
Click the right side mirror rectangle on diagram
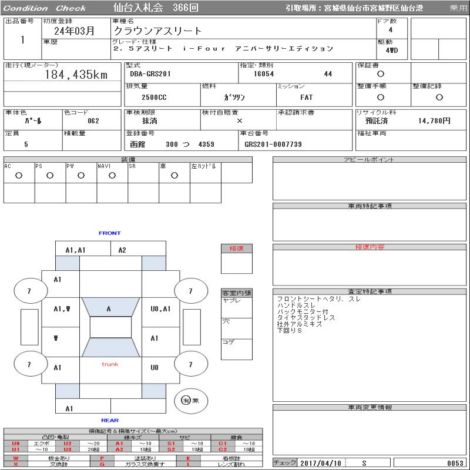point(192,327)
